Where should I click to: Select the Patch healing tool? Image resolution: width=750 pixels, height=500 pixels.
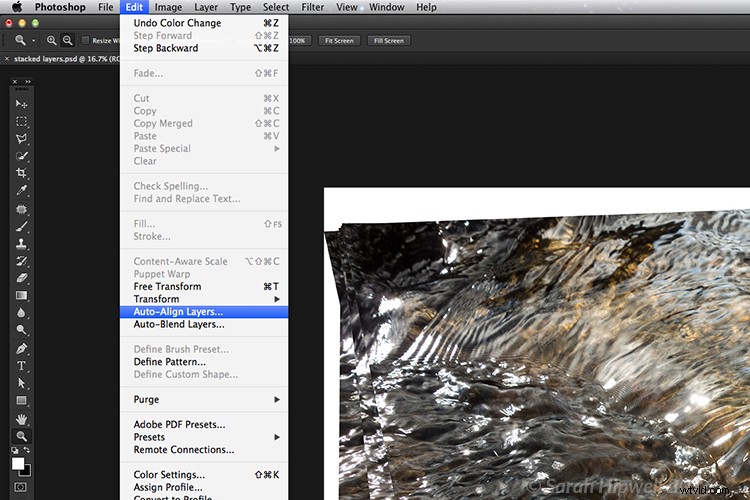[x=21, y=209]
